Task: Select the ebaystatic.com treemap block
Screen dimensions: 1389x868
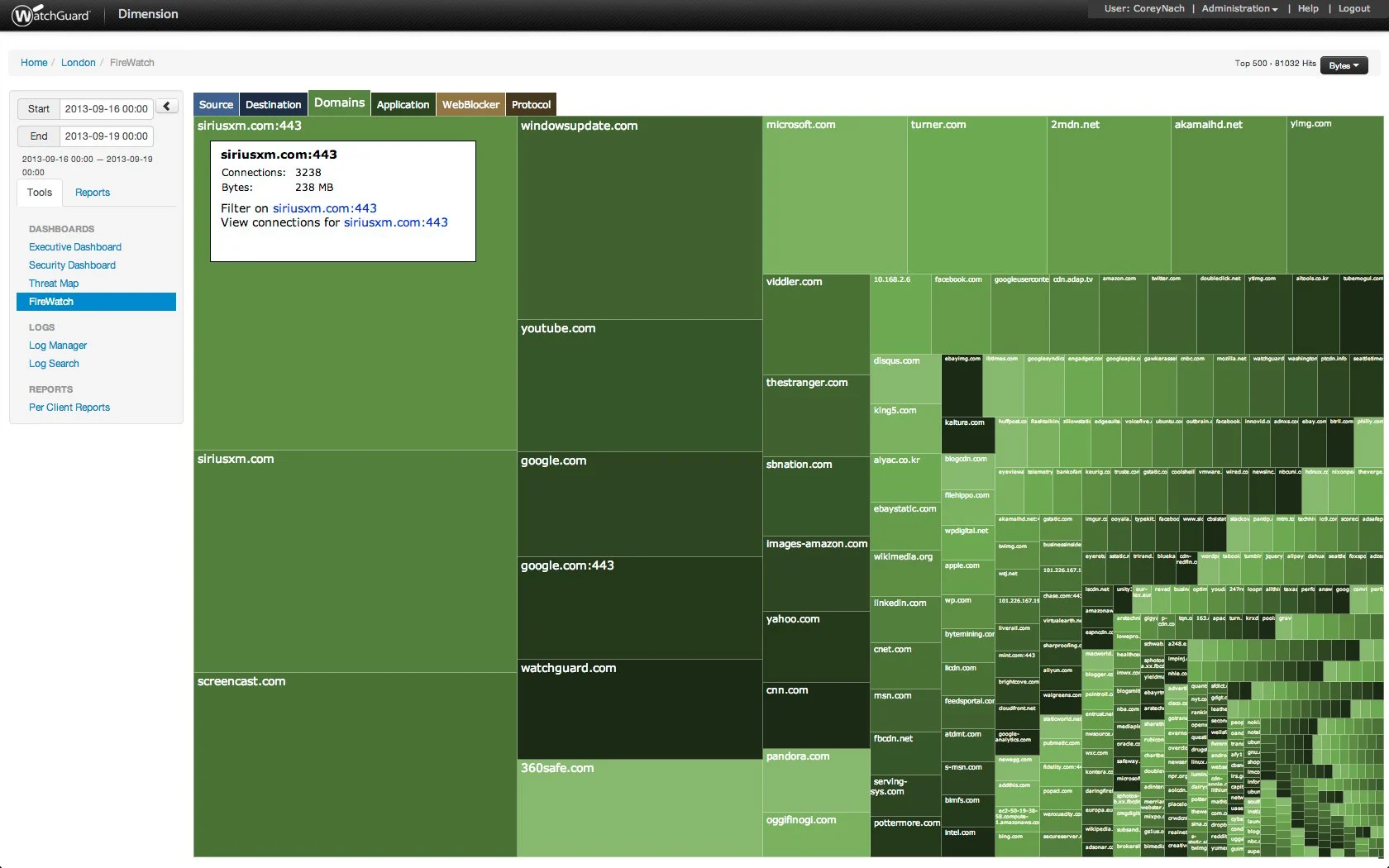Action: click(x=905, y=526)
